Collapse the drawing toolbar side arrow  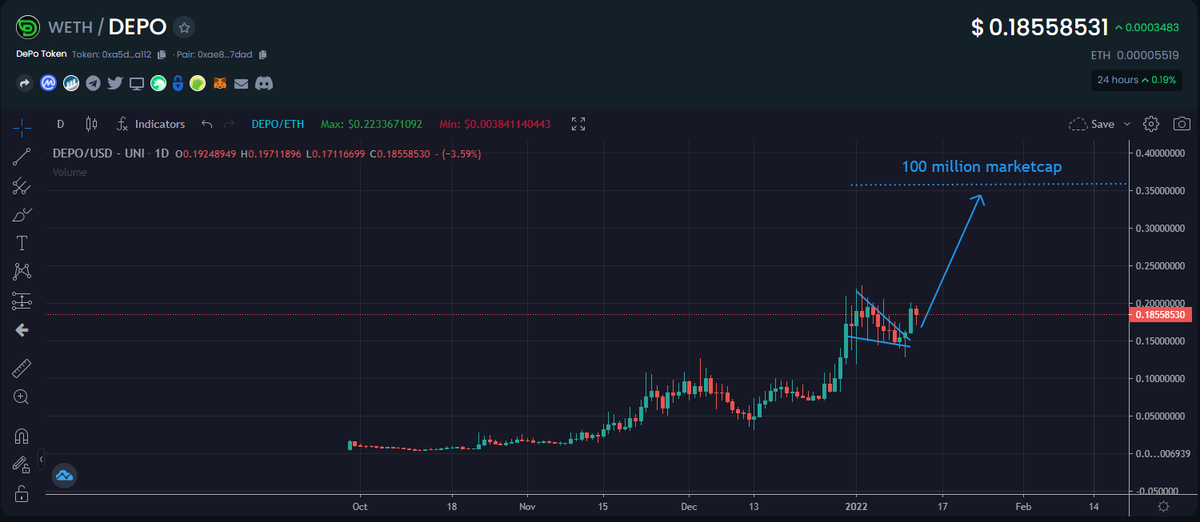pos(41,459)
